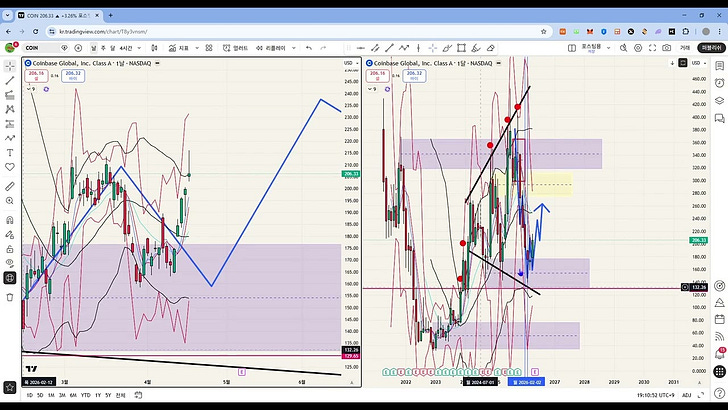Open the candlestick chart type selector
728x410 pixels.
coord(155,48)
